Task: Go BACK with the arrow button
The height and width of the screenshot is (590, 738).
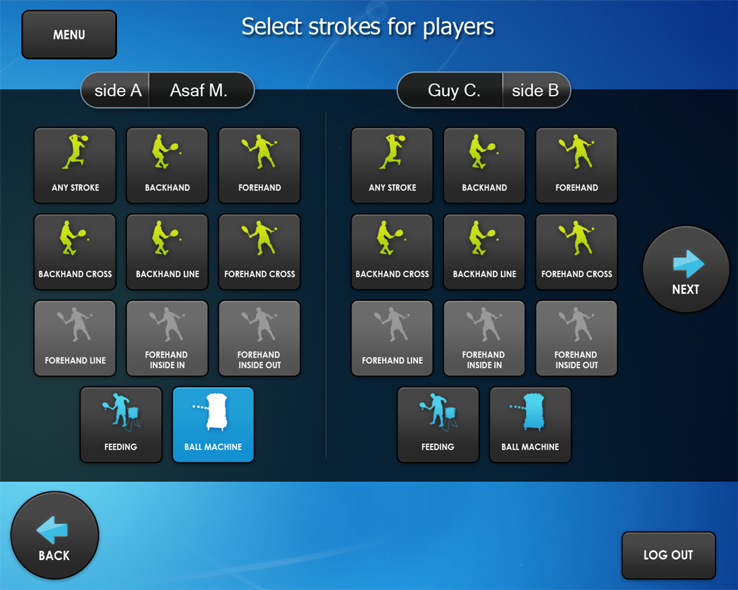Action: [55, 535]
